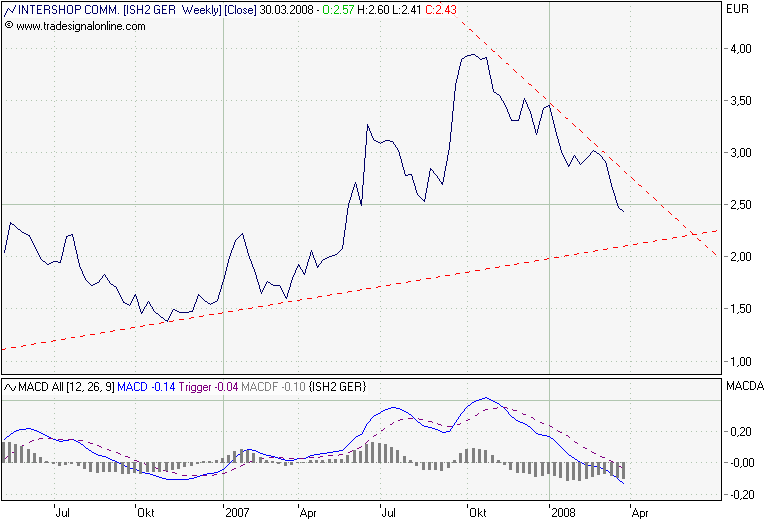Click the line chart icon before INTERSHOP COMM.
Viewport: 769px width, 520px height.
(x=10, y=10)
